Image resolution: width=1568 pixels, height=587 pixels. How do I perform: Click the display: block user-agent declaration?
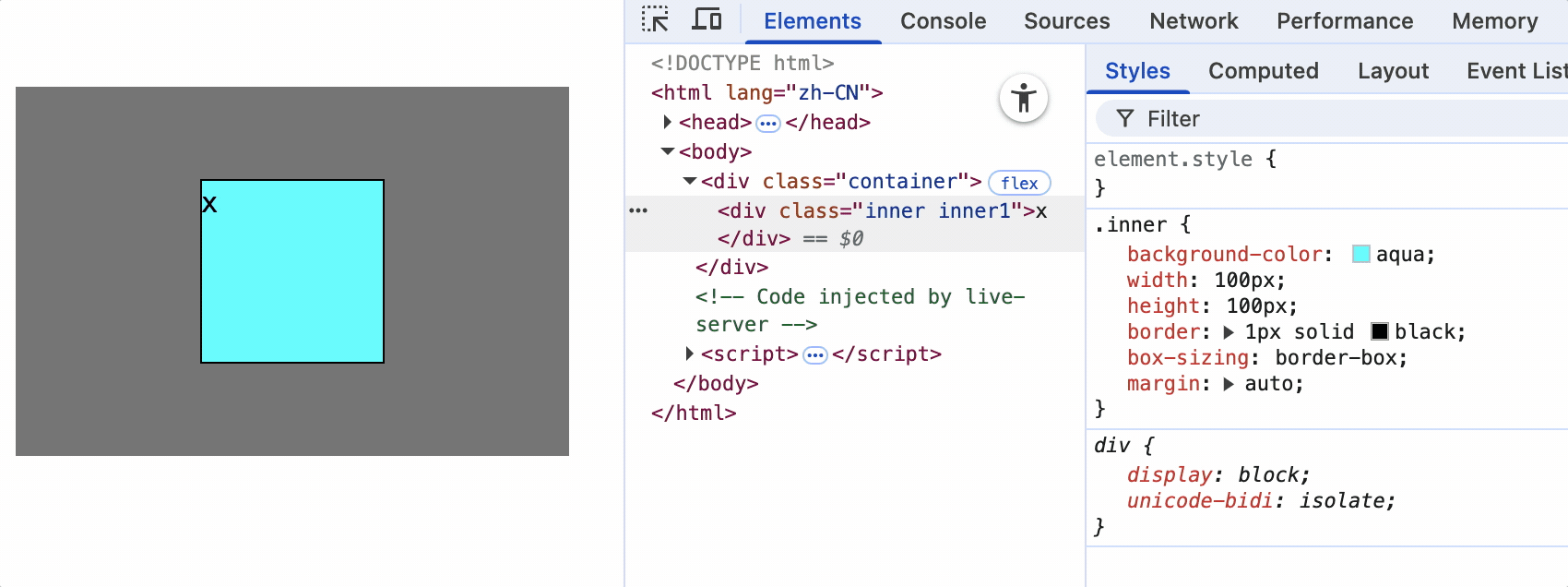point(1218,474)
